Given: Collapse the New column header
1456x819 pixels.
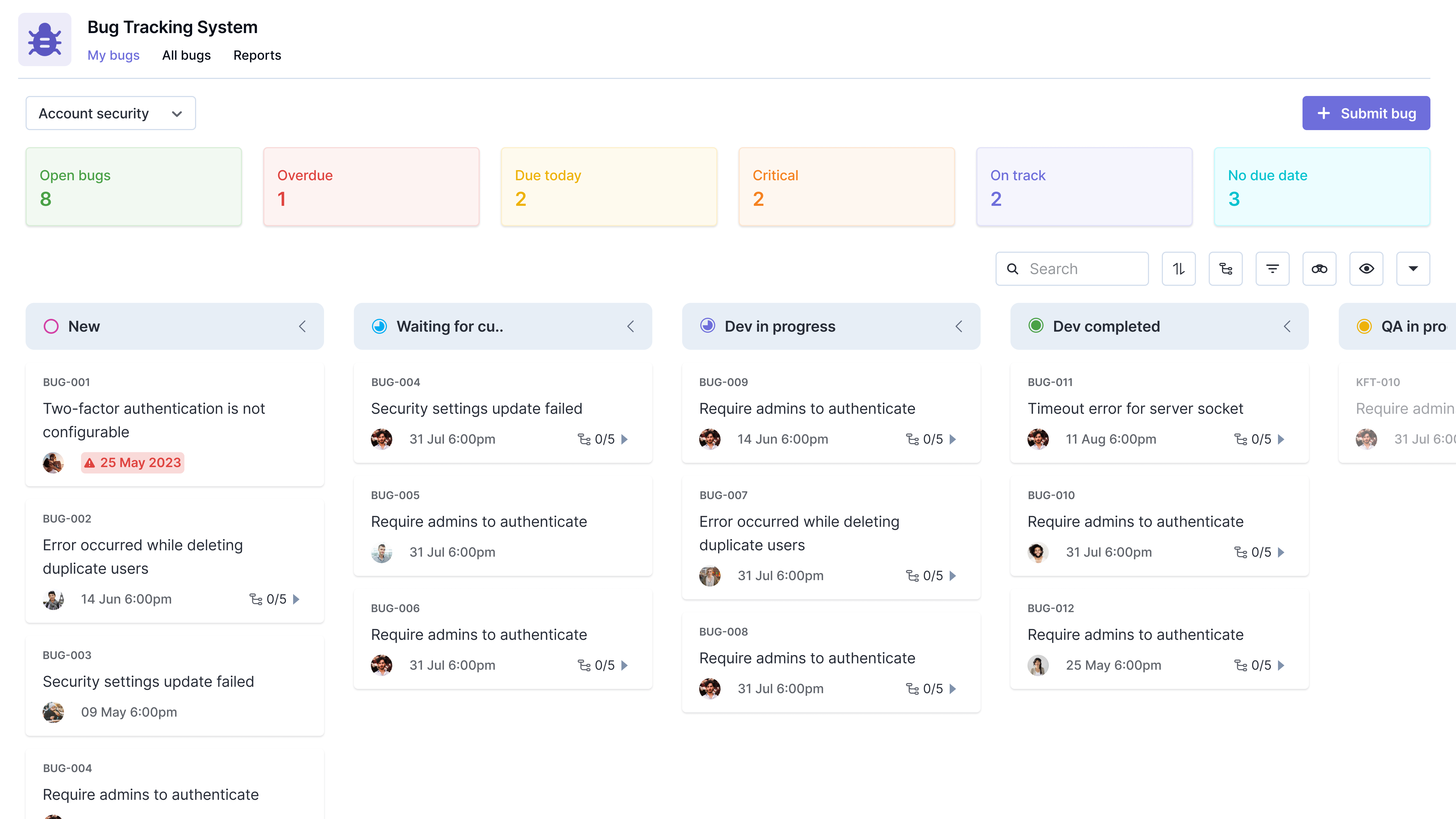Looking at the screenshot, I should [301, 326].
